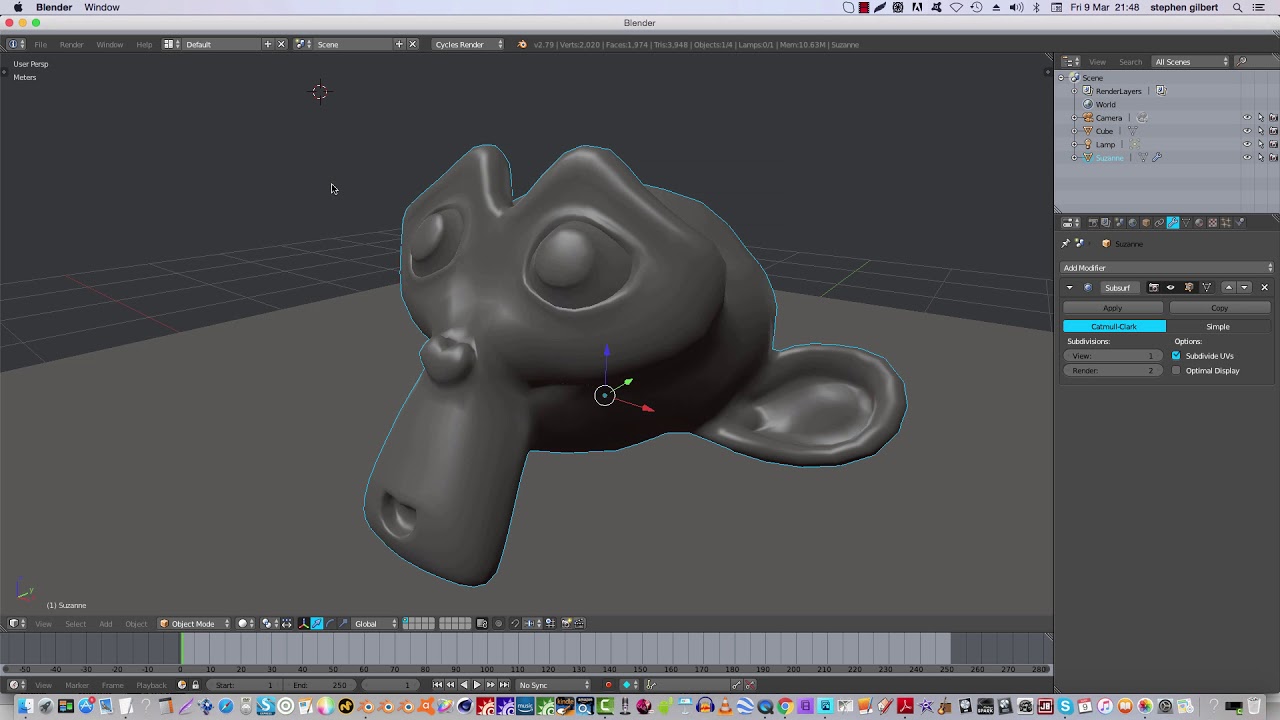
Task: Toggle Subsurf modifier edit mode display button
Action: pyautogui.click(x=1188, y=287)
